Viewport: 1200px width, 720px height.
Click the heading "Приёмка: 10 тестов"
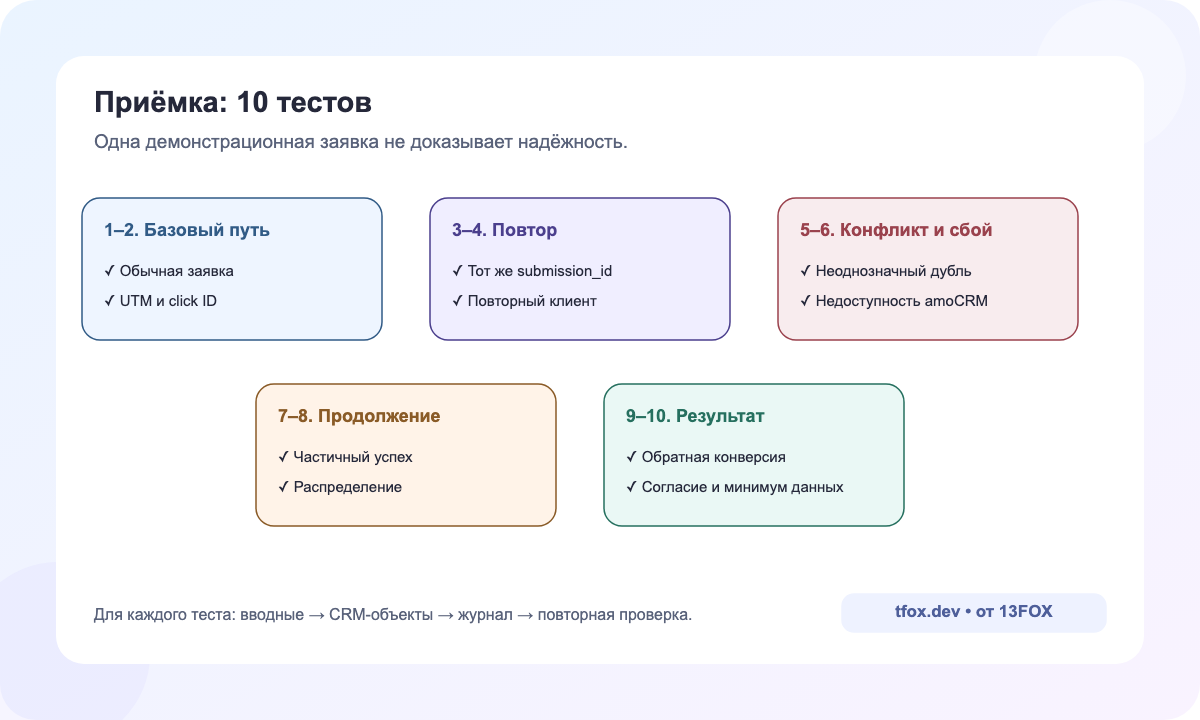click(x=233, y=103)
